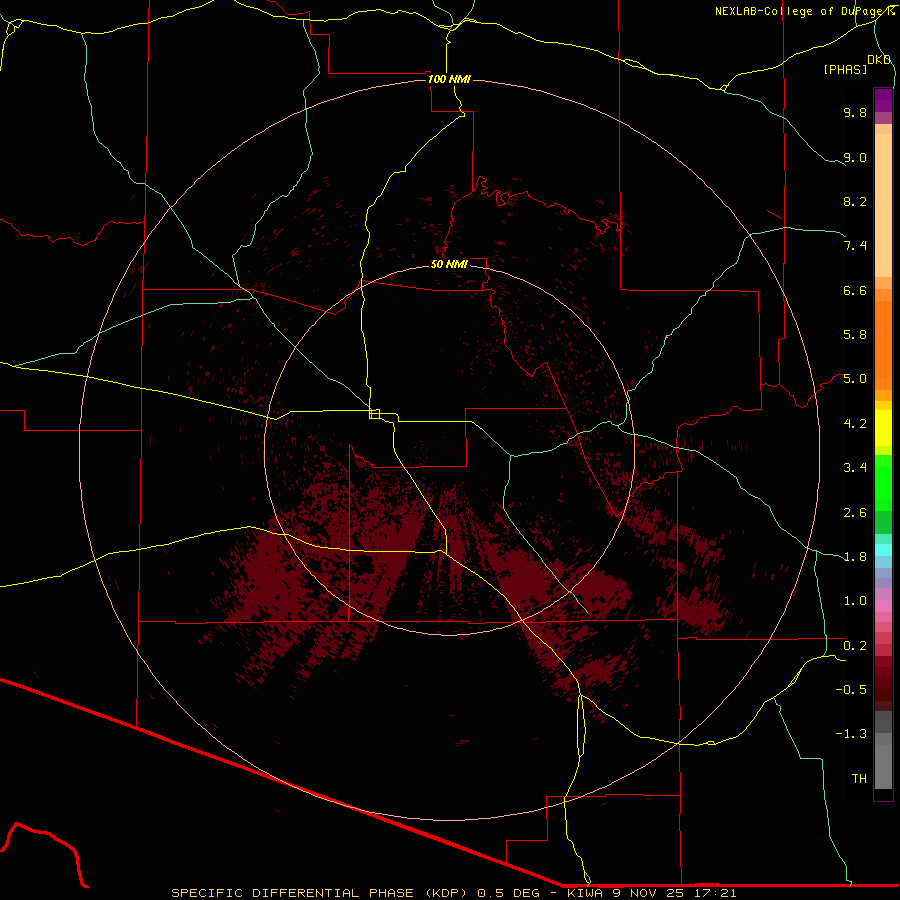Click the 5.0 value on the color scale

(x=855, y=379)
